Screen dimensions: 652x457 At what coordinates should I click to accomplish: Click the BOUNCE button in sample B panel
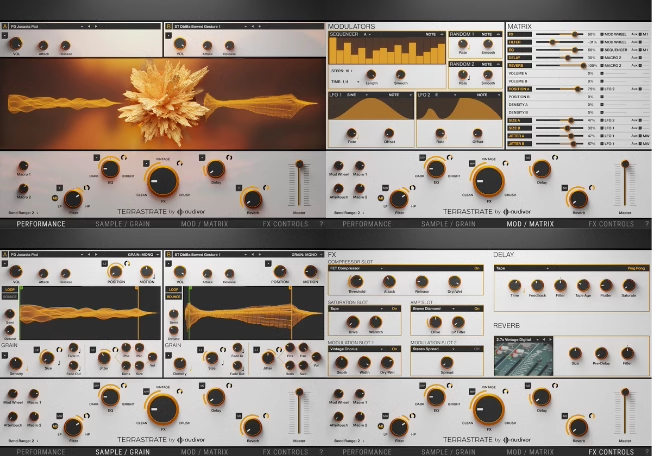174,296
